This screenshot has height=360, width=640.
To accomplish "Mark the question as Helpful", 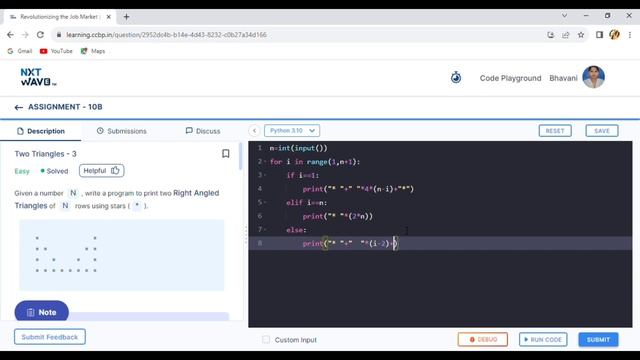I will click(x=102, y=171).
